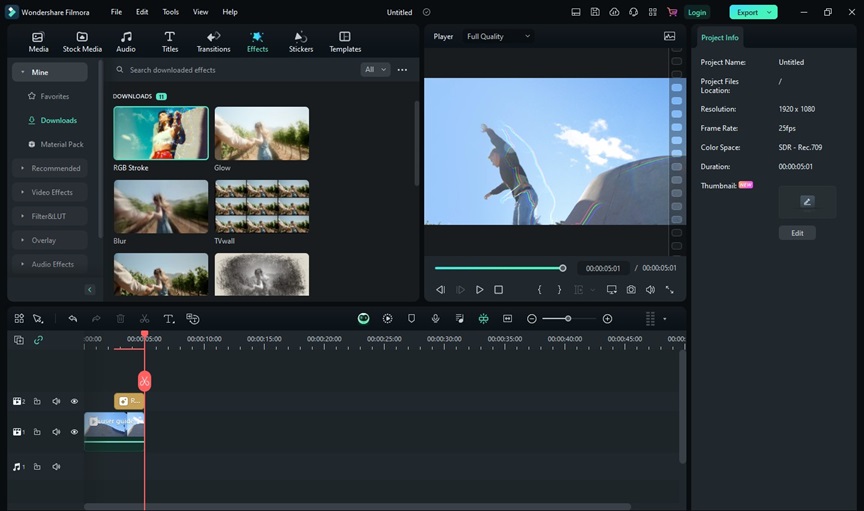
Task: Click the Login button
Action: click(x=697, y=12)
